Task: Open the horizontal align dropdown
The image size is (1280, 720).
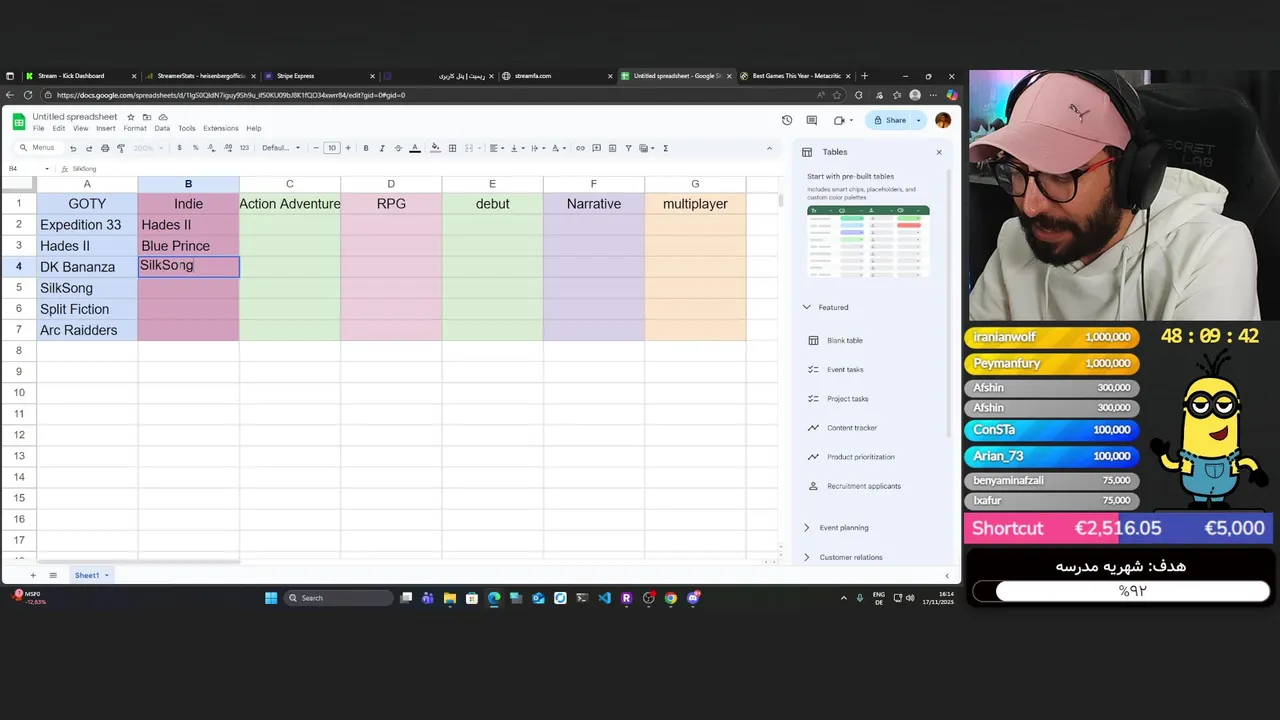Action: tap(496, 148)
